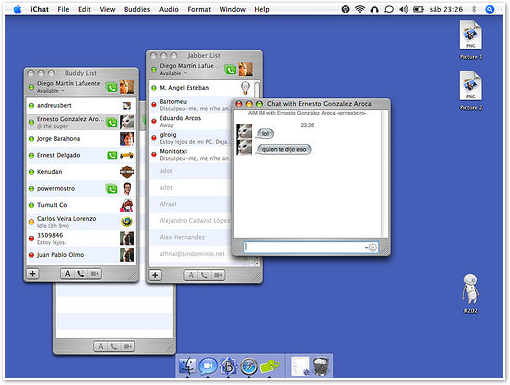Select Picture 1 file on desktop
510x385 pixels.
click(x=471, y=40)
